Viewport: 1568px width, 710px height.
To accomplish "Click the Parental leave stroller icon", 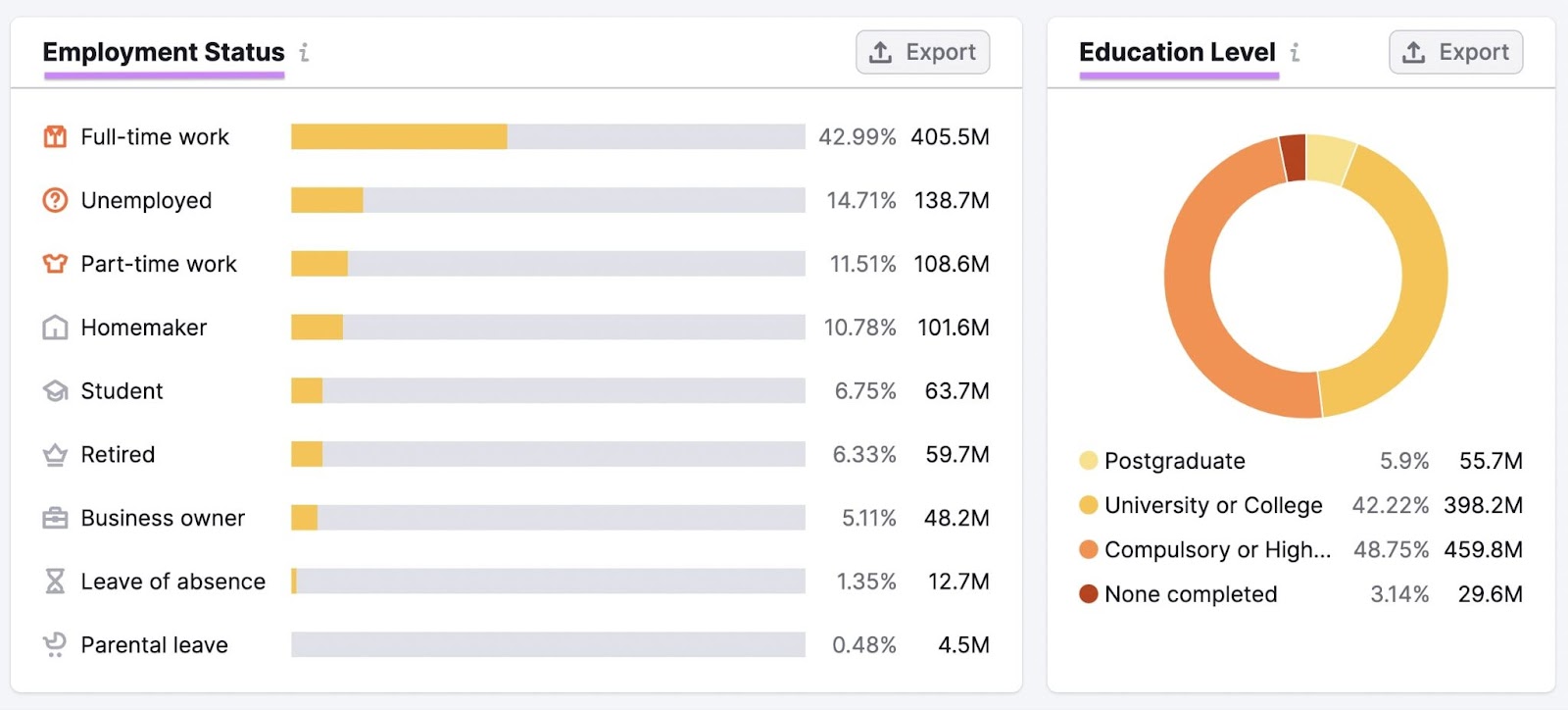I will (x=54, y=644).
